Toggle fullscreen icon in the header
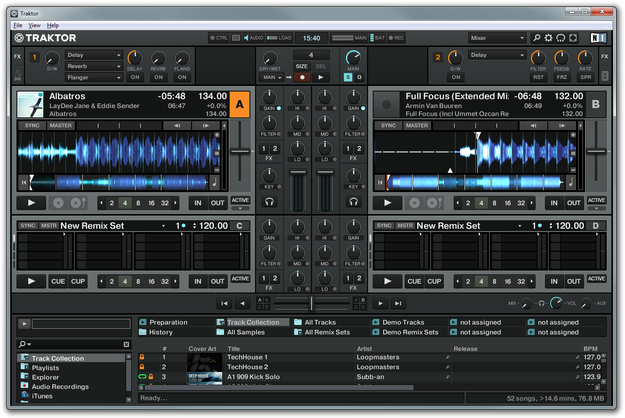 pos(573,38)
